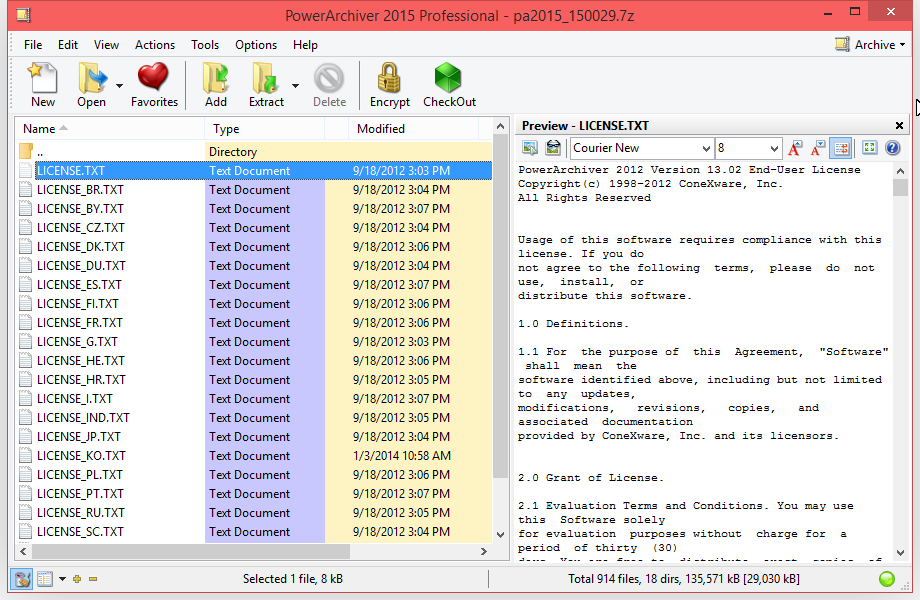Open the Actions menu
The width and height of the screenshot is (920, 600).
[x=155, y=45]
